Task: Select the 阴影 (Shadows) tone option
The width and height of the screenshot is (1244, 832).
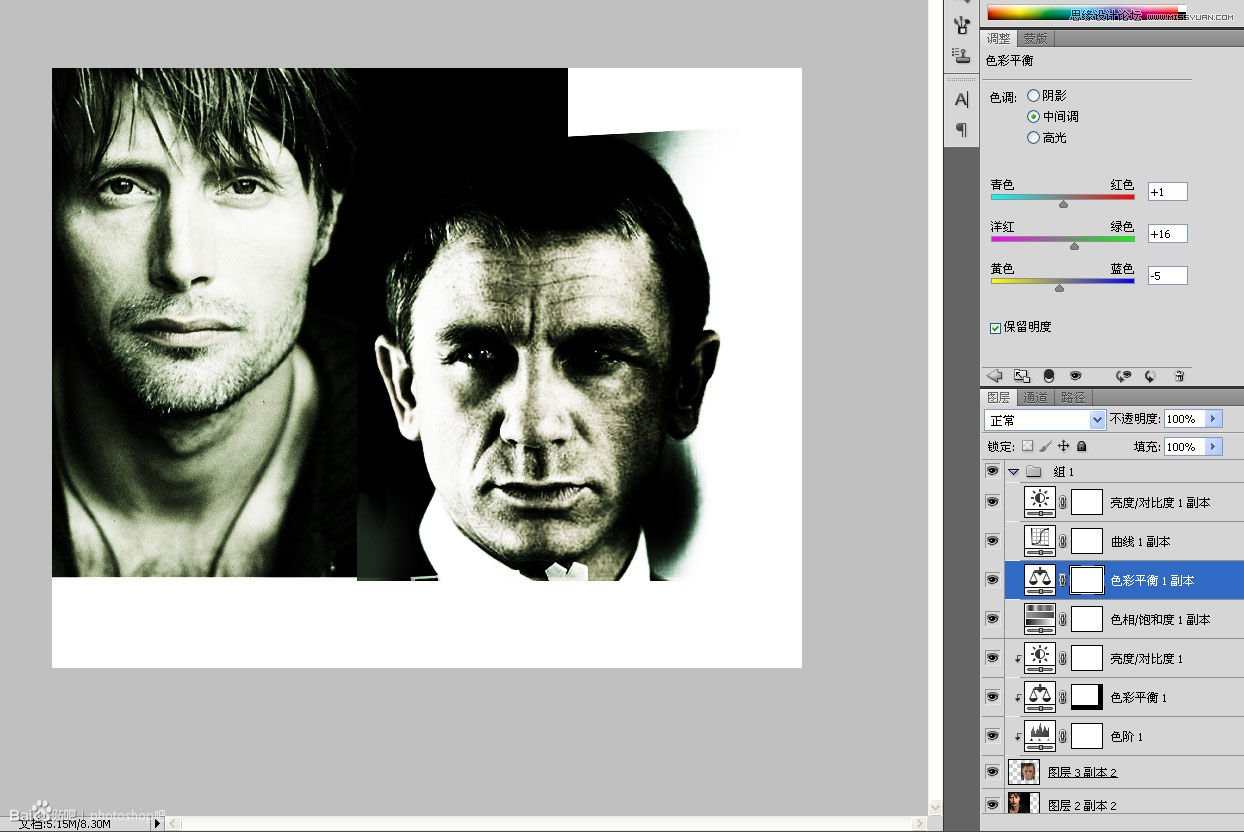Action: click(x=1033, y=96)
